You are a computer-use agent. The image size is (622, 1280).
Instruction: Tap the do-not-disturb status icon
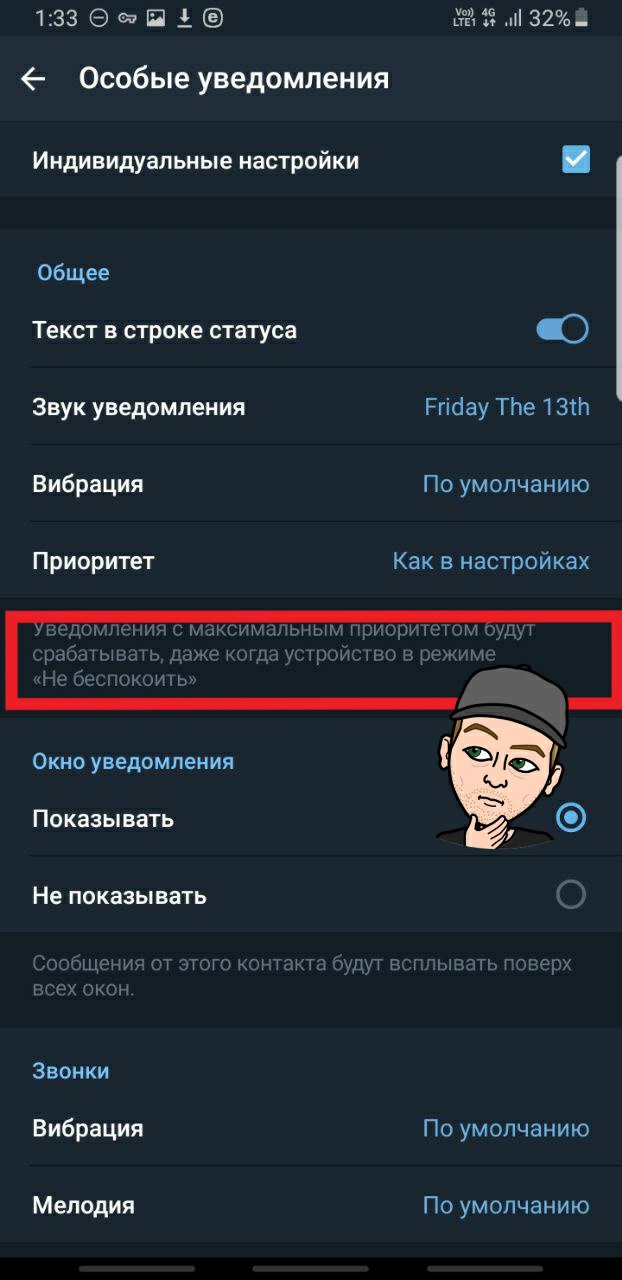pos(98,18)
